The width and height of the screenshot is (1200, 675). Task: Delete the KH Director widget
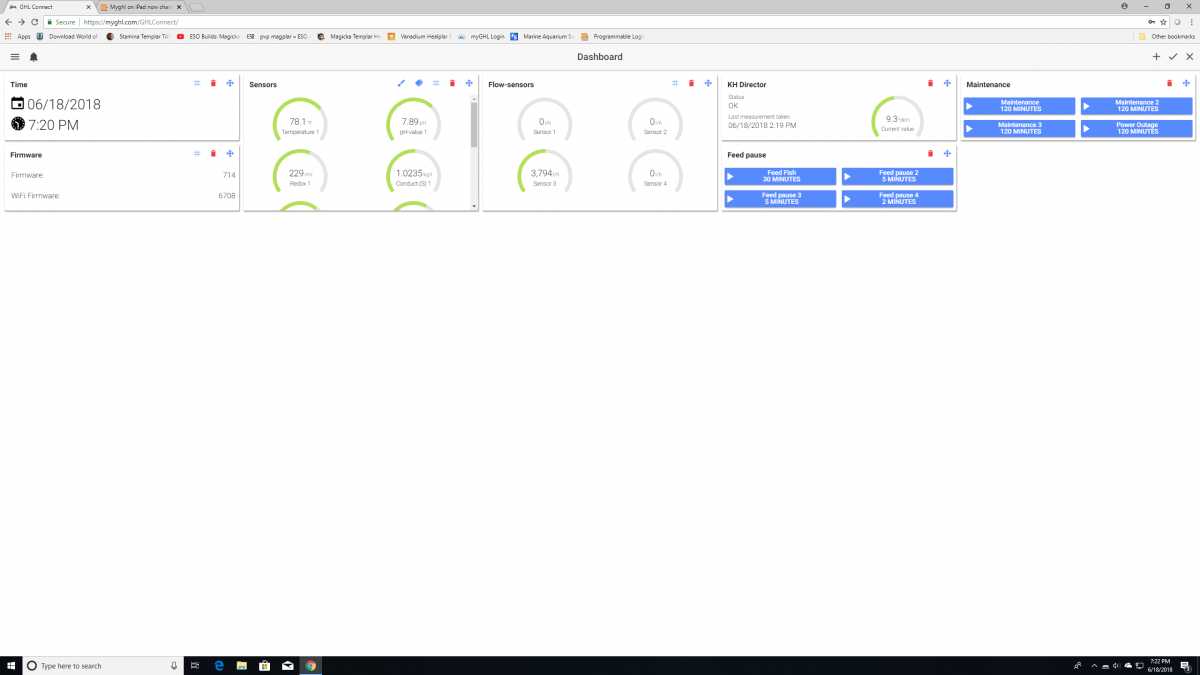pos(931,83)
